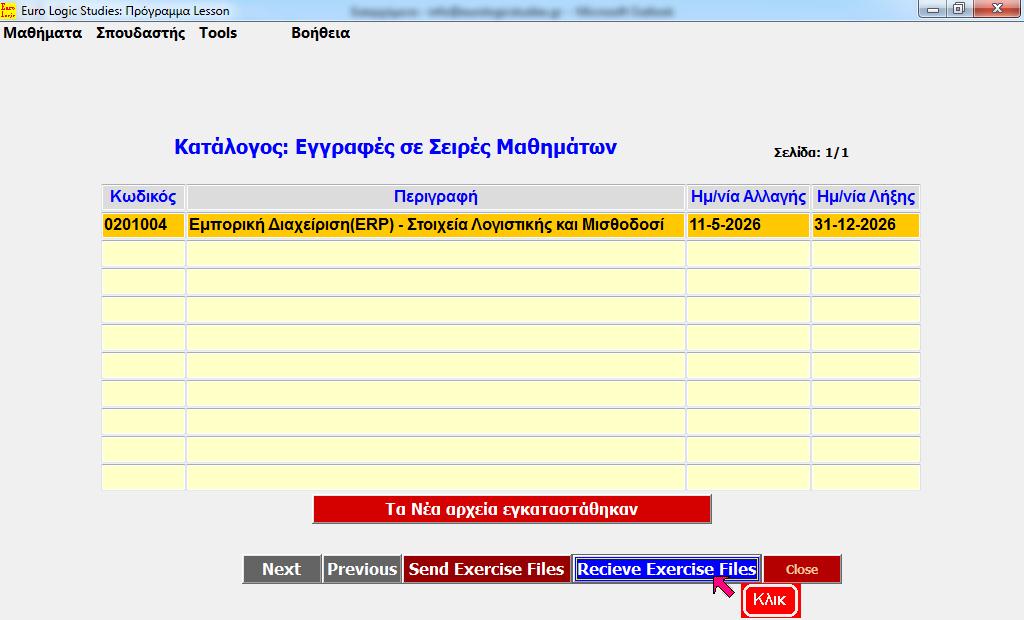Click the expiry date 31-12-2026 cell
1024x620 pixels.
coord(866,225)
